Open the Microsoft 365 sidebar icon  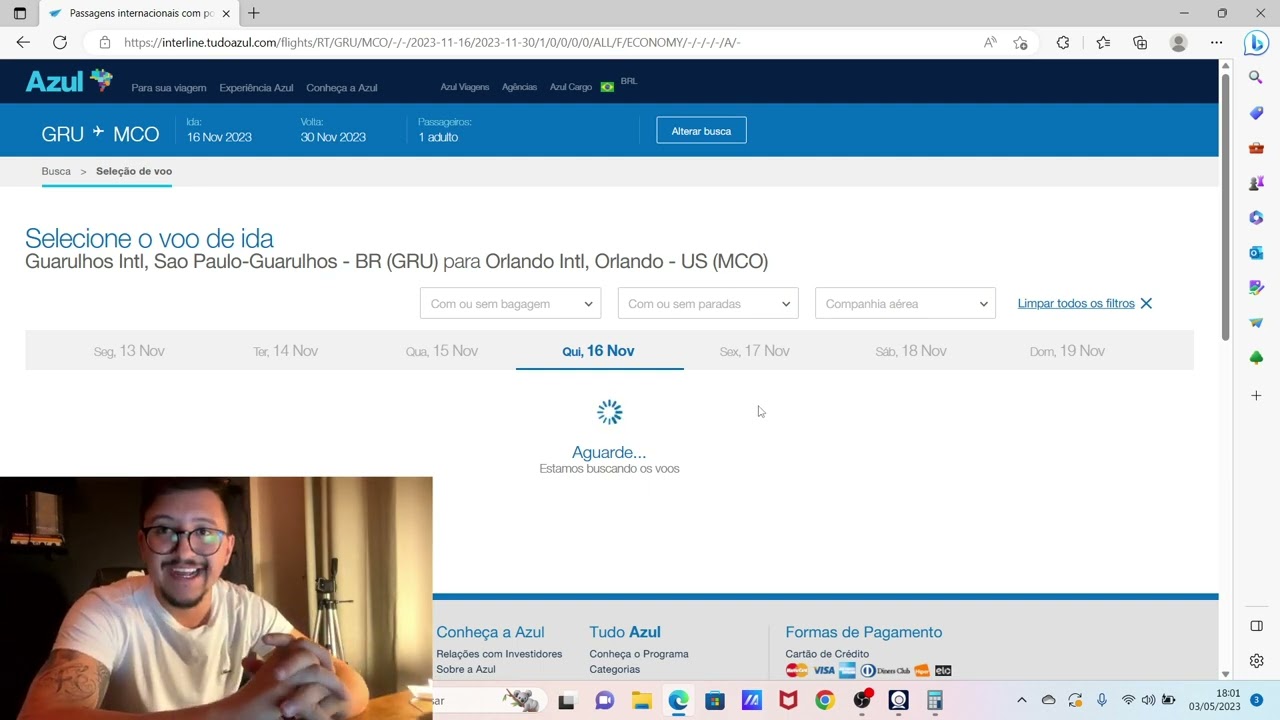pyautogui.click(x=1256, y=218)
